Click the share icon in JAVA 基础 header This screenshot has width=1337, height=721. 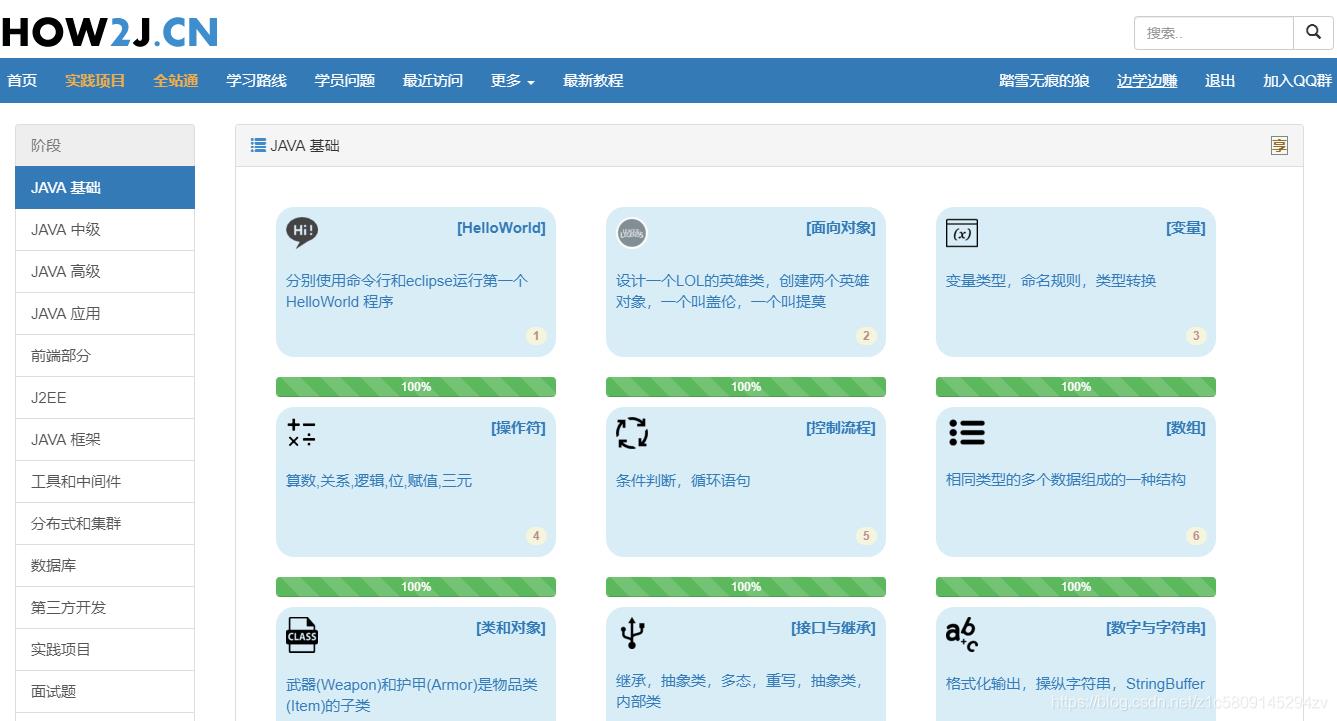pos(1279,146)
